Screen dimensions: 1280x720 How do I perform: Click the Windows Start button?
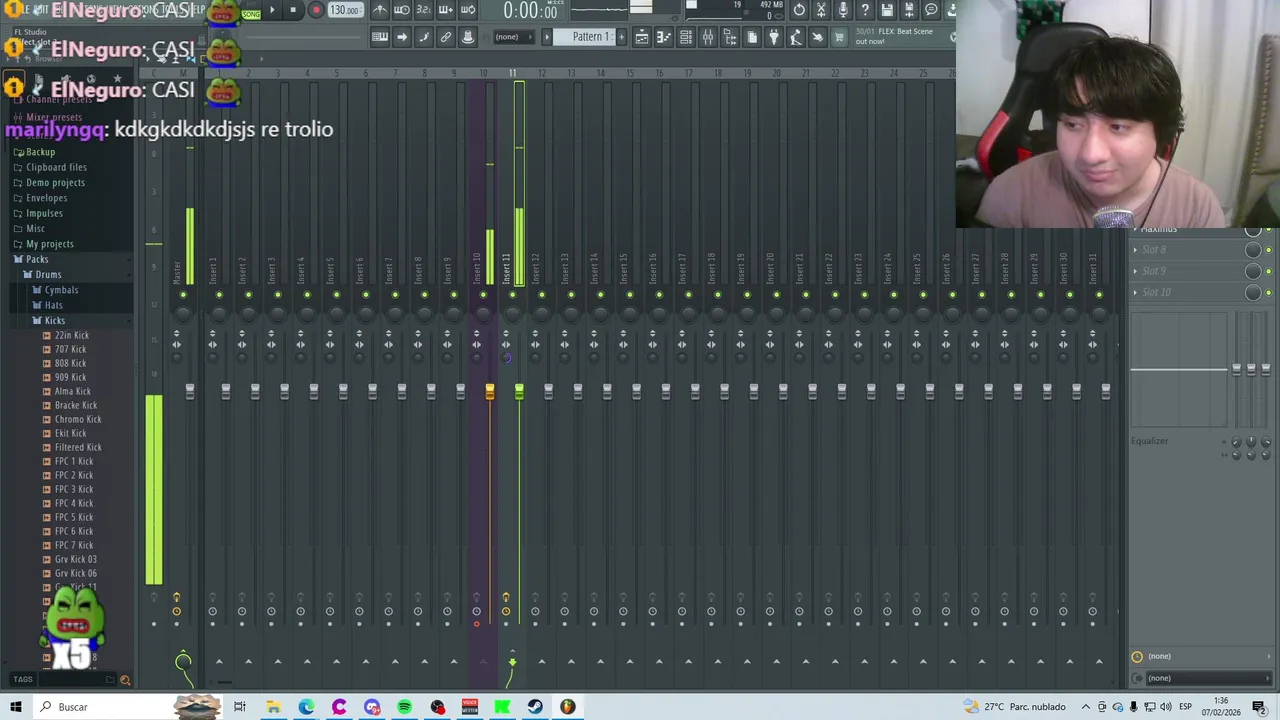point(15,707)
